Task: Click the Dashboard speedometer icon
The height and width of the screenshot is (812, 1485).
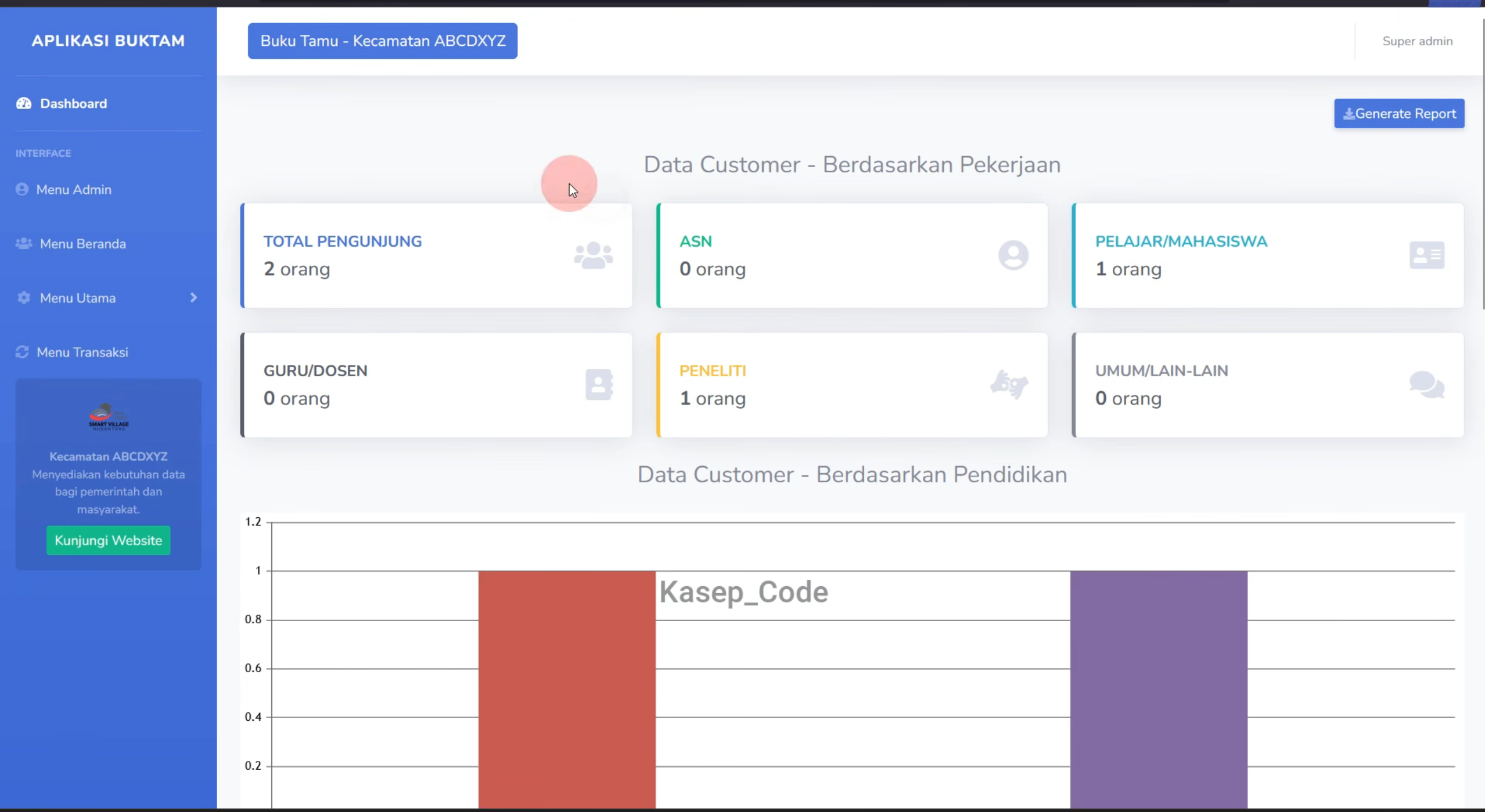Action: (24, 103)
